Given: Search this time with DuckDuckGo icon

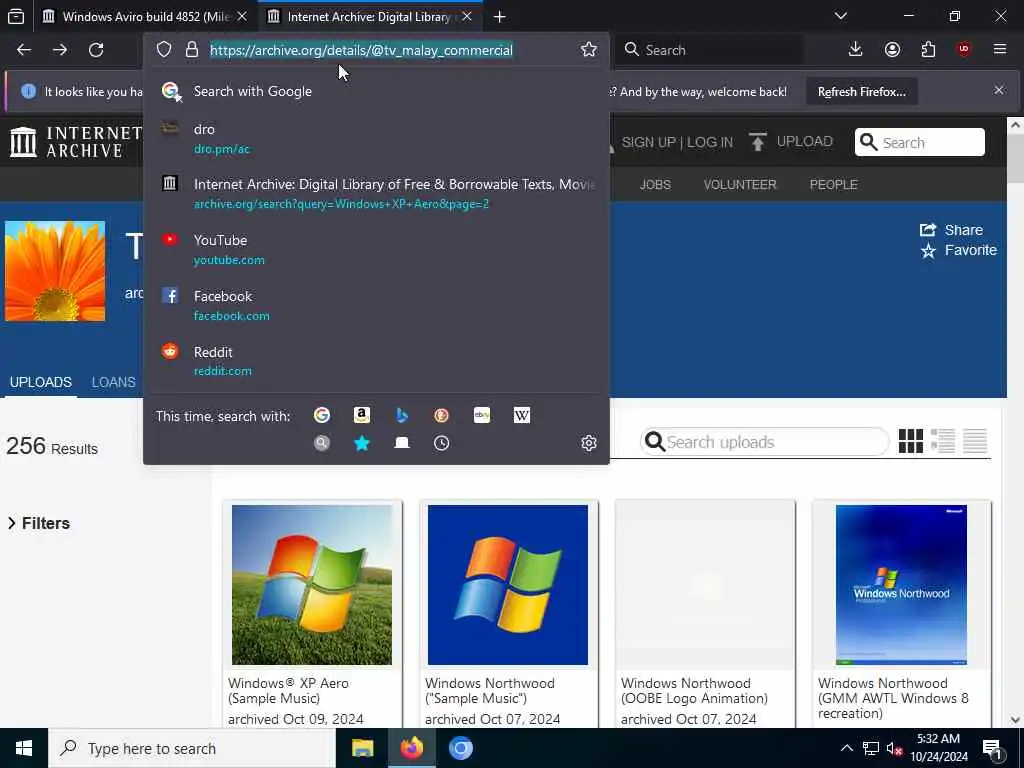Looking at the screenshot, I should [x=441, y=415].
